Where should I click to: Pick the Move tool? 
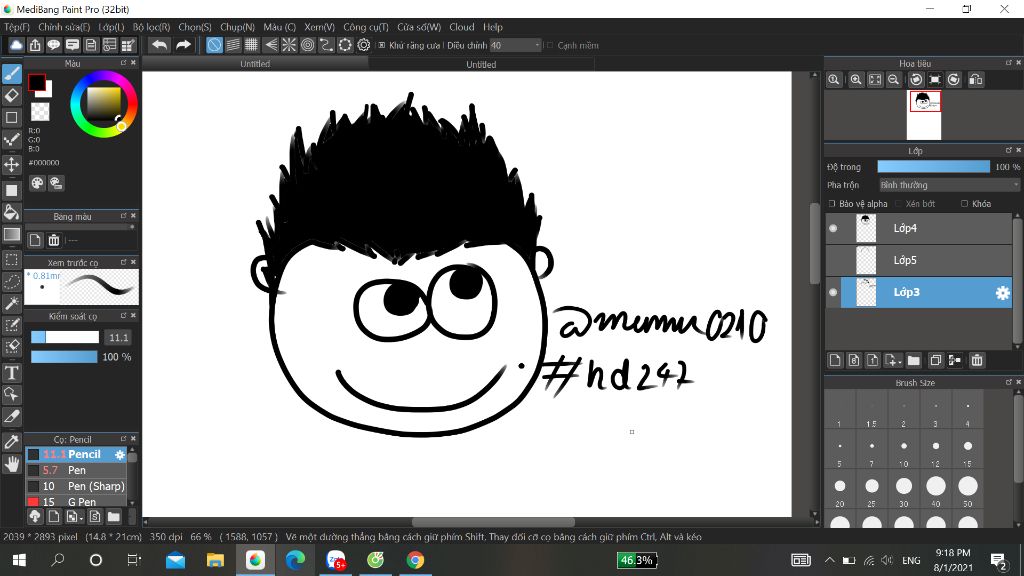click(12, 164)
